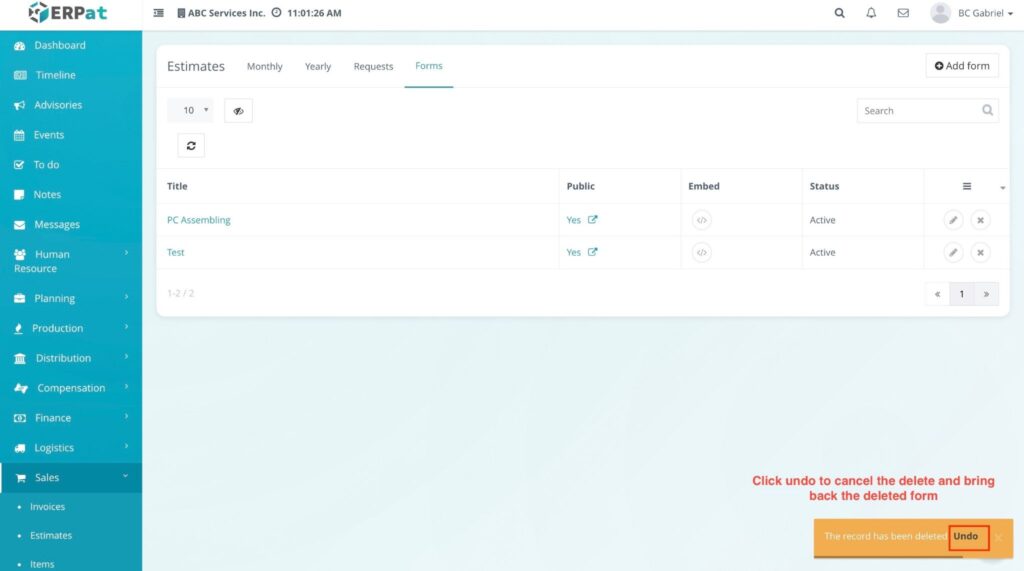The width and height of the screenshot is (1024, 571).
Task: Click Undo in the deleted notification
Action: [x=966, y=537]
